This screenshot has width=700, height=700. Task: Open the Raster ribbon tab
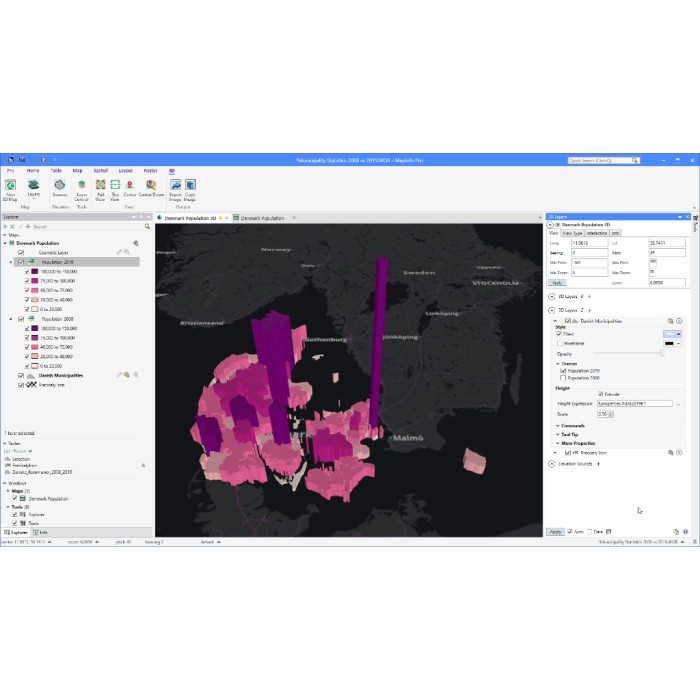[150, 171]
